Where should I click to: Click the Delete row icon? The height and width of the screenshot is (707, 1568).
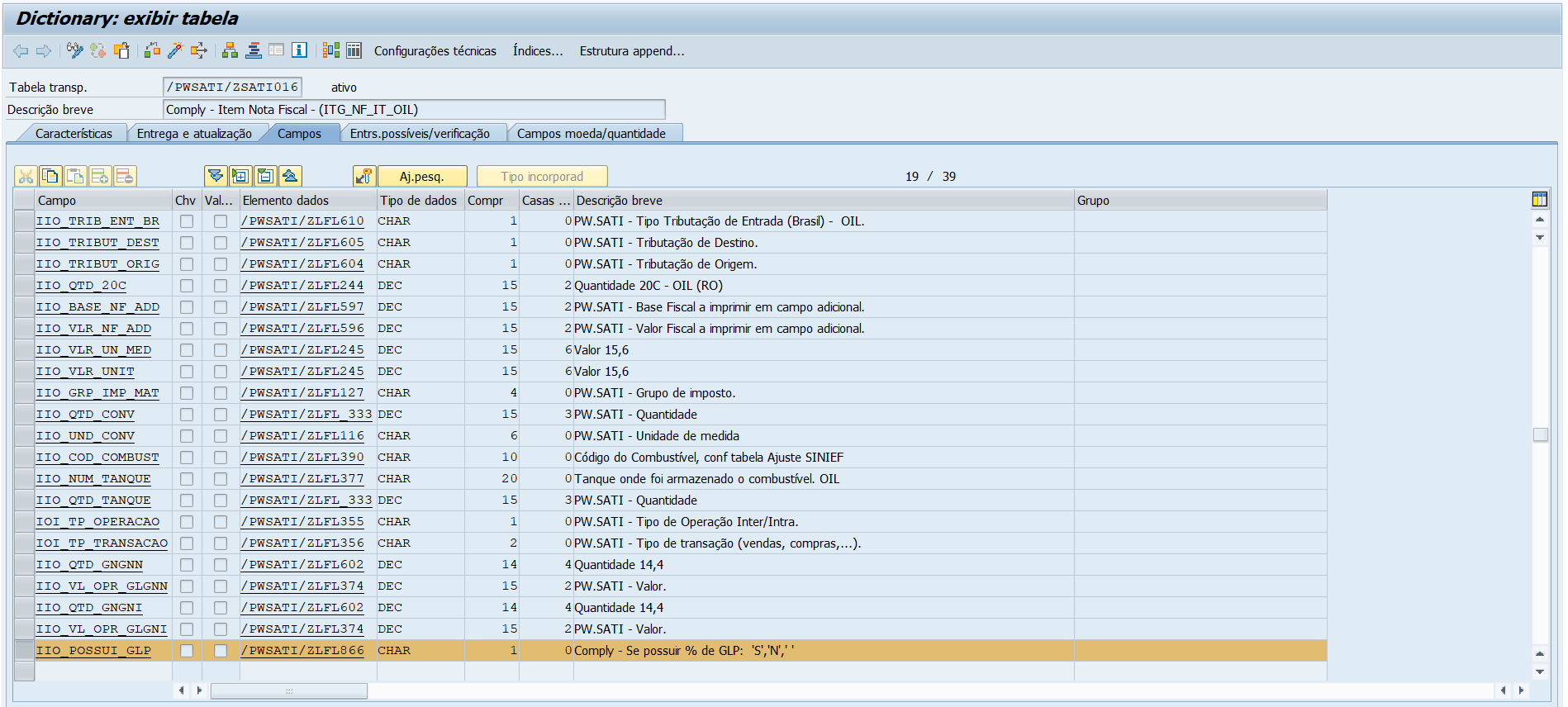click(x=125, y=176)
